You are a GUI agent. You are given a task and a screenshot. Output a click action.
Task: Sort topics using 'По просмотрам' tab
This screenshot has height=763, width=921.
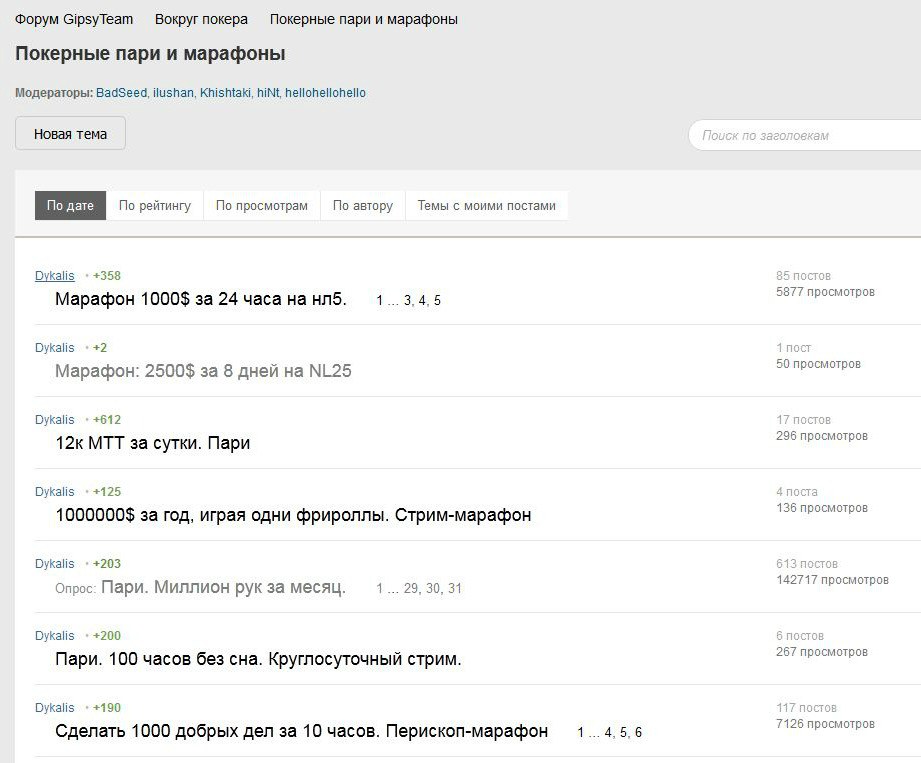click(262, 206)
